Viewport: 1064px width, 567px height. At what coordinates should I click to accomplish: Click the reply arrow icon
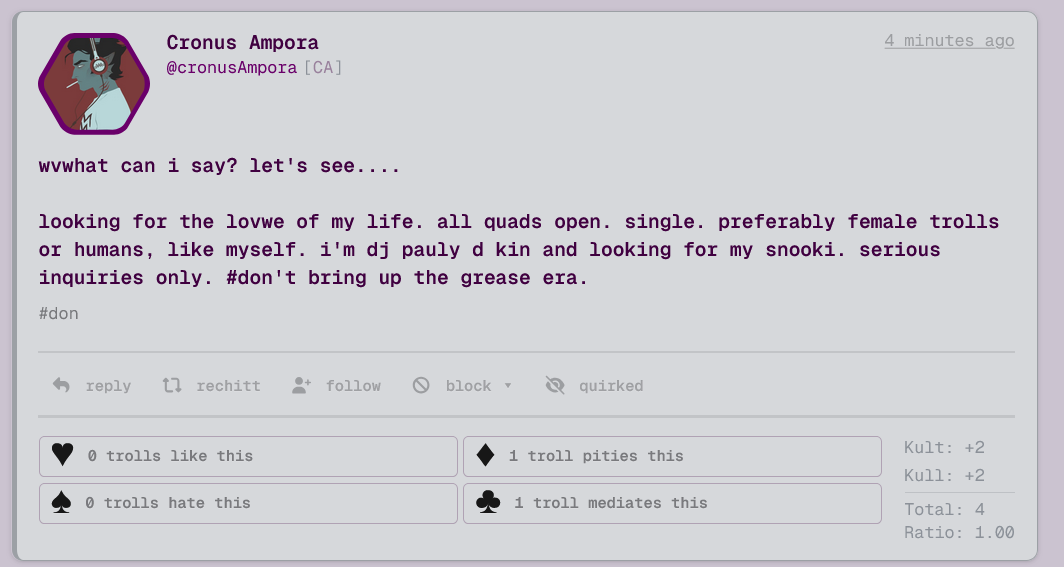click(x=61, y=385)
